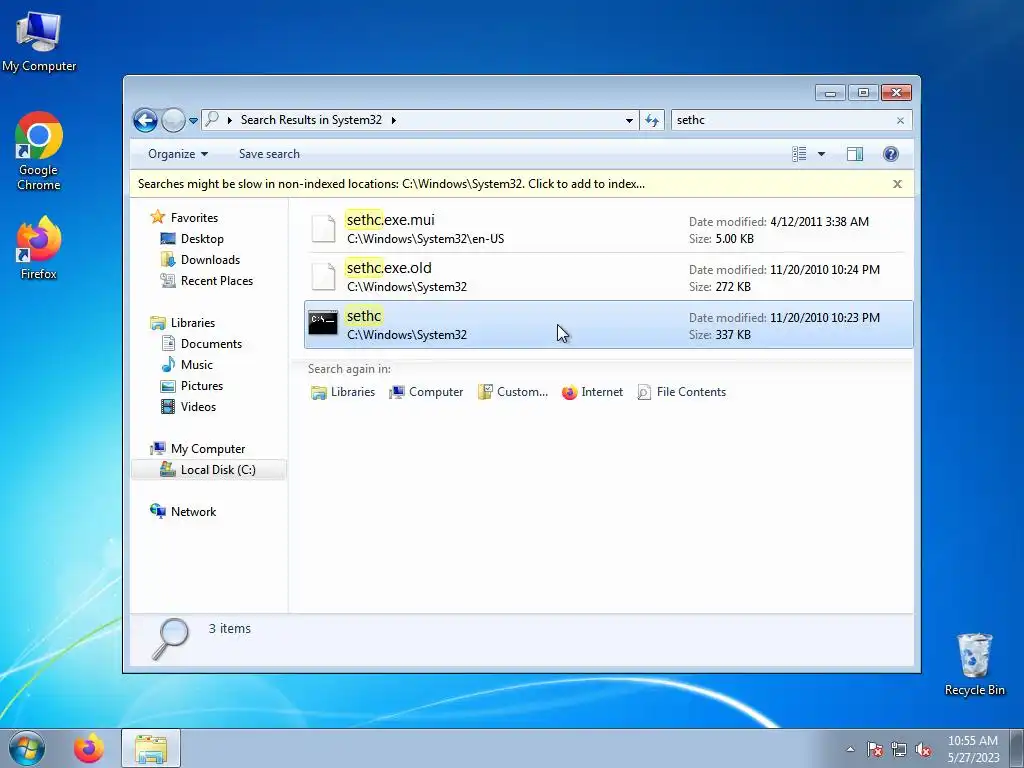Screen dimensions: 1024x768
Task: Open the Recycle Bin
Action: point(974,664)
